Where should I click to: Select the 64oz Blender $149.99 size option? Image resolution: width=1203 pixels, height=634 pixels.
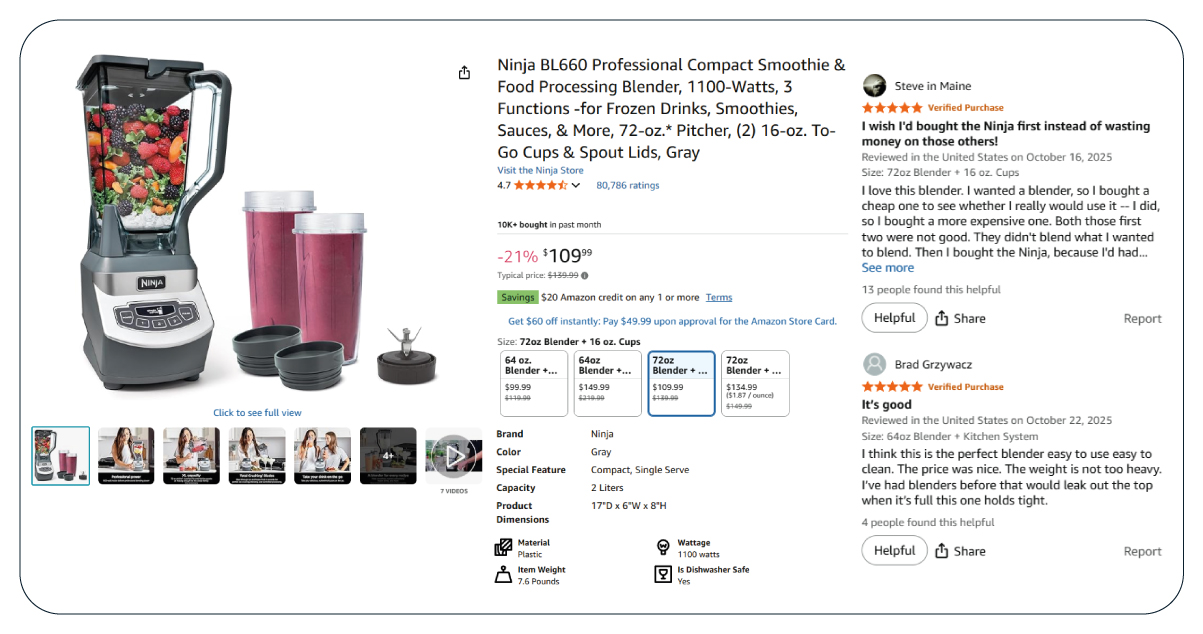click(607, 383)
